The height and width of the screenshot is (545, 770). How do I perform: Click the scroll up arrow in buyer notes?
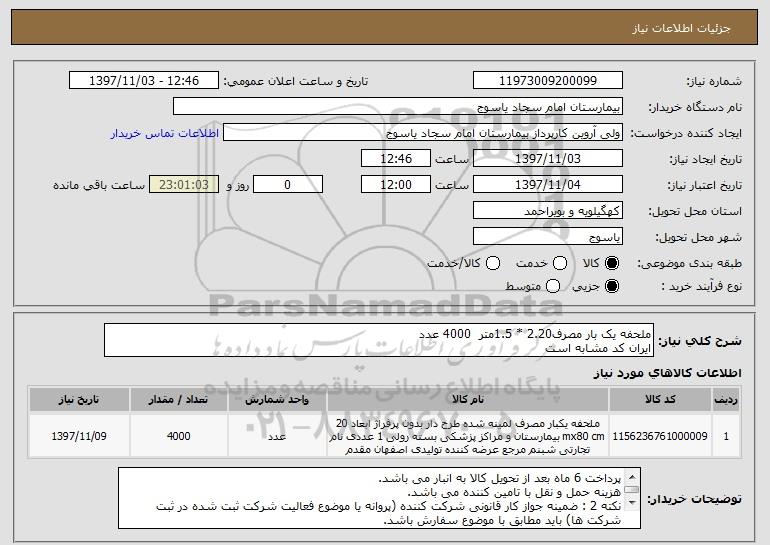pos(632,477)
